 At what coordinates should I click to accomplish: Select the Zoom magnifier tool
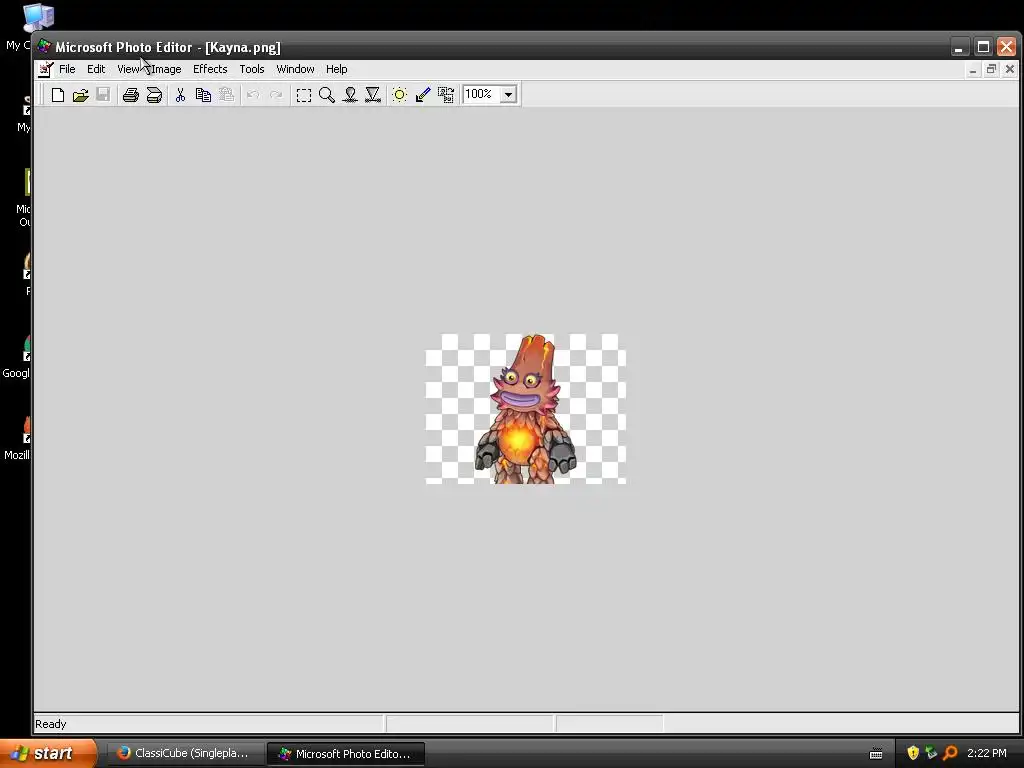[327, 95]
